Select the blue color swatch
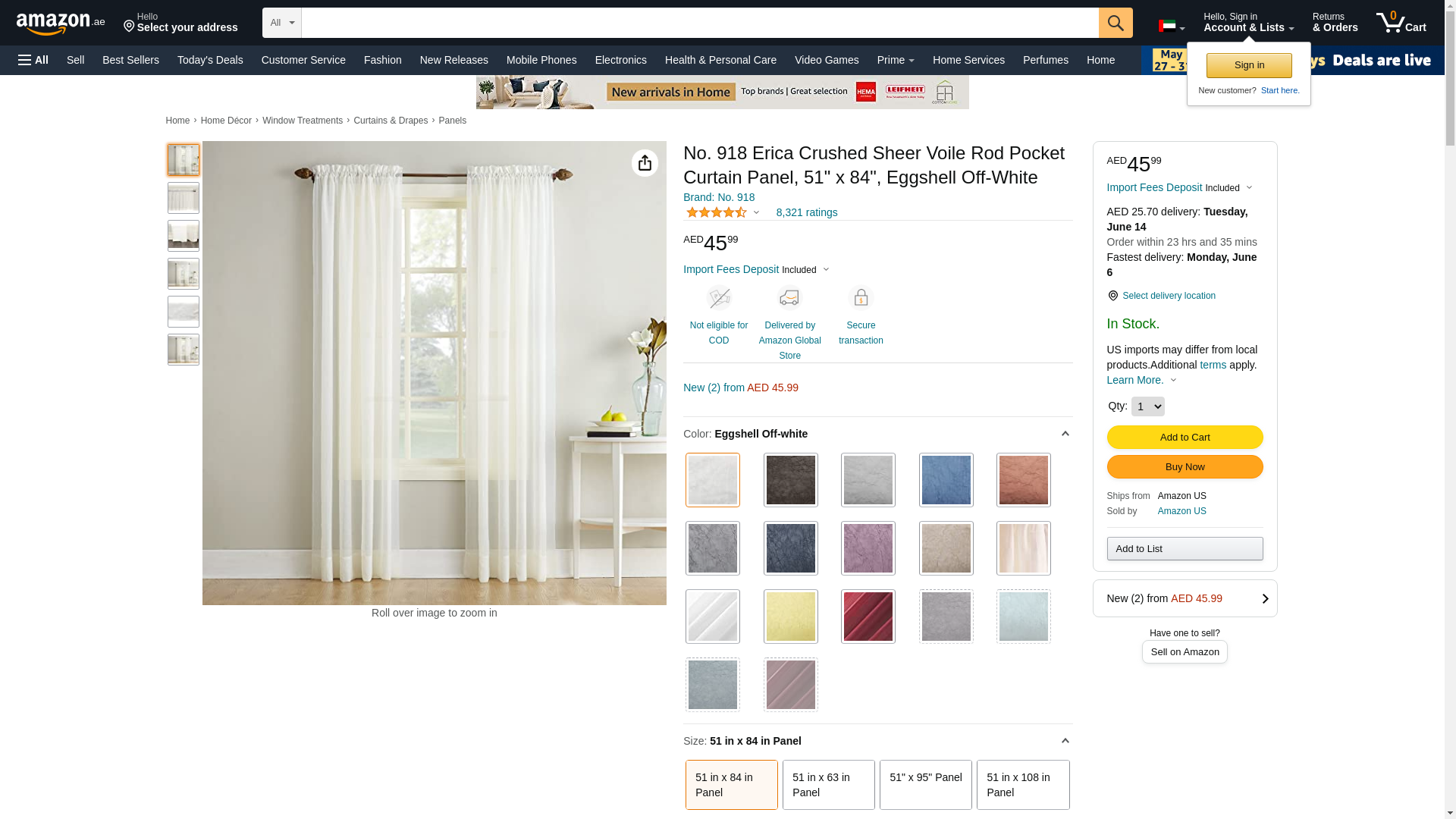 (946, 480)
